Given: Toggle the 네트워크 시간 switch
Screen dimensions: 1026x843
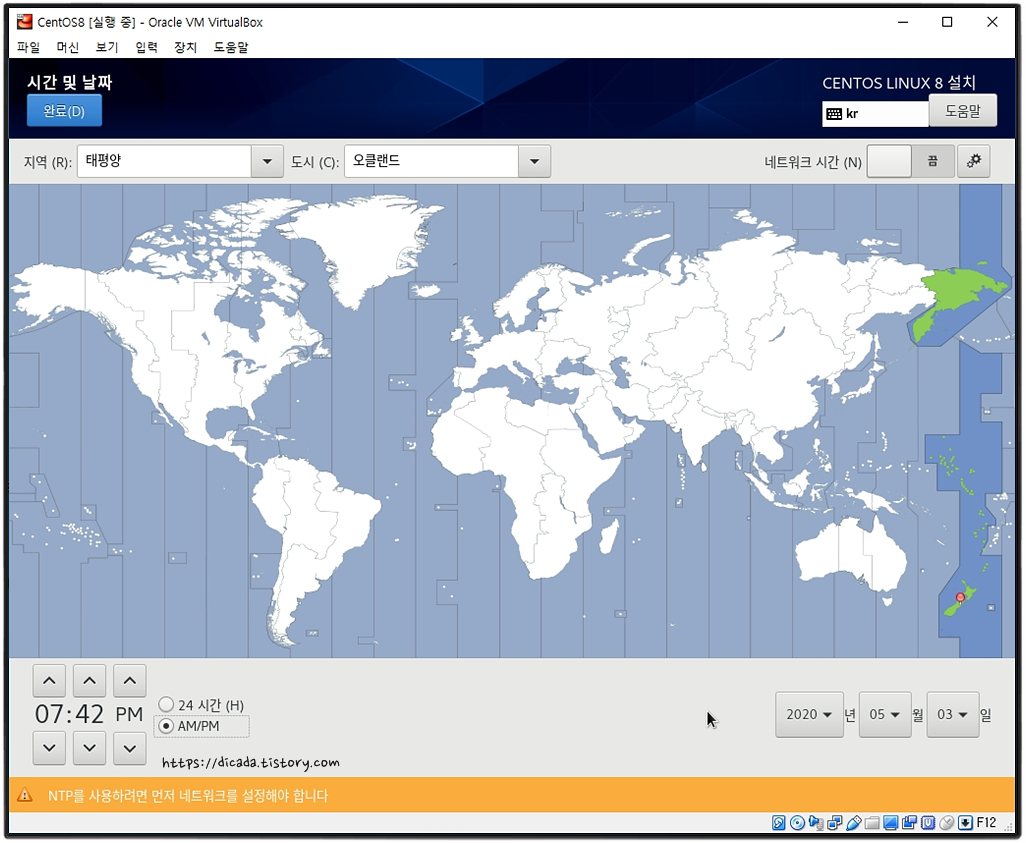Looking at the screenshot, I should (910, 161).
